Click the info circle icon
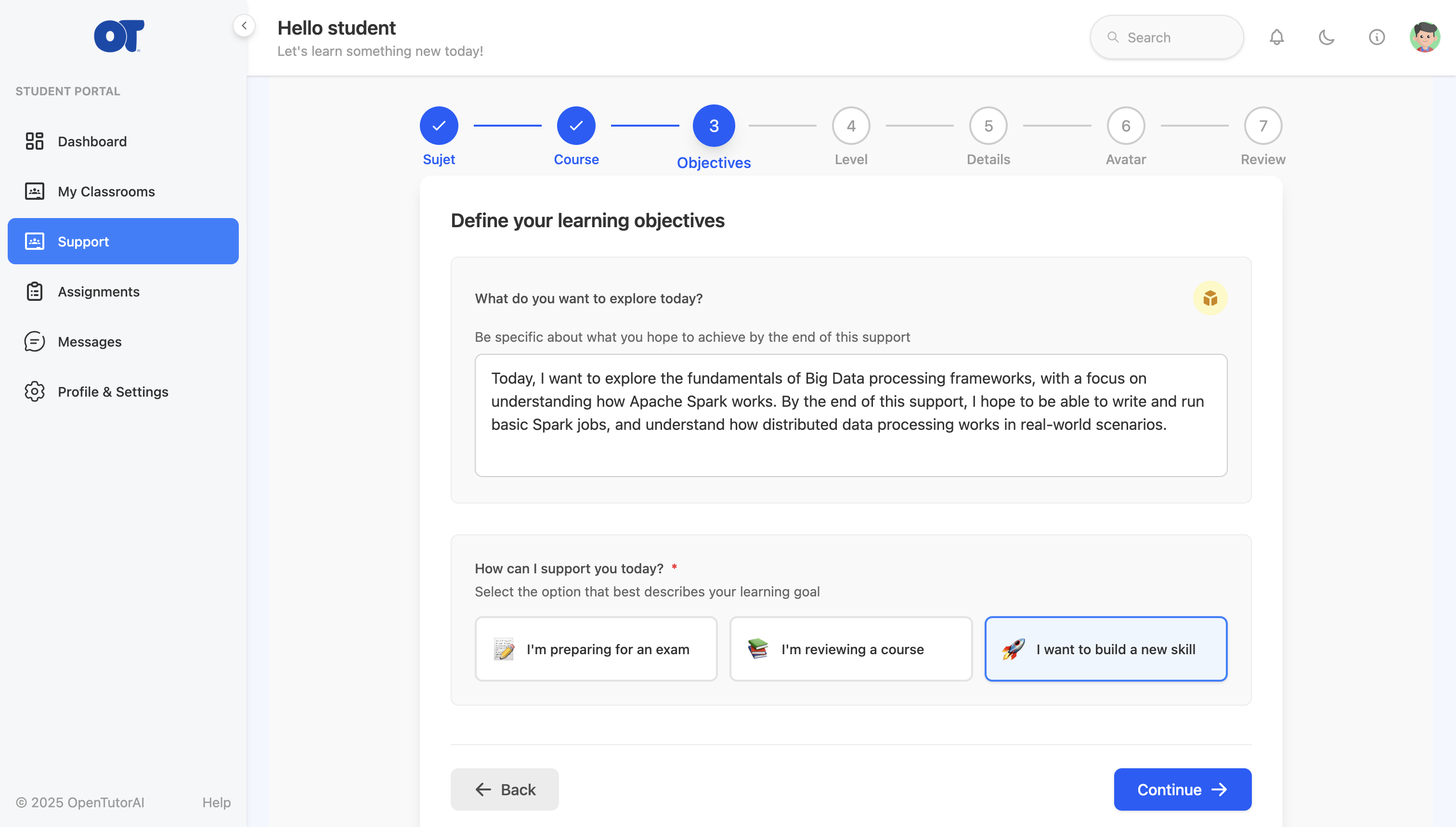 click(1377, 38)
